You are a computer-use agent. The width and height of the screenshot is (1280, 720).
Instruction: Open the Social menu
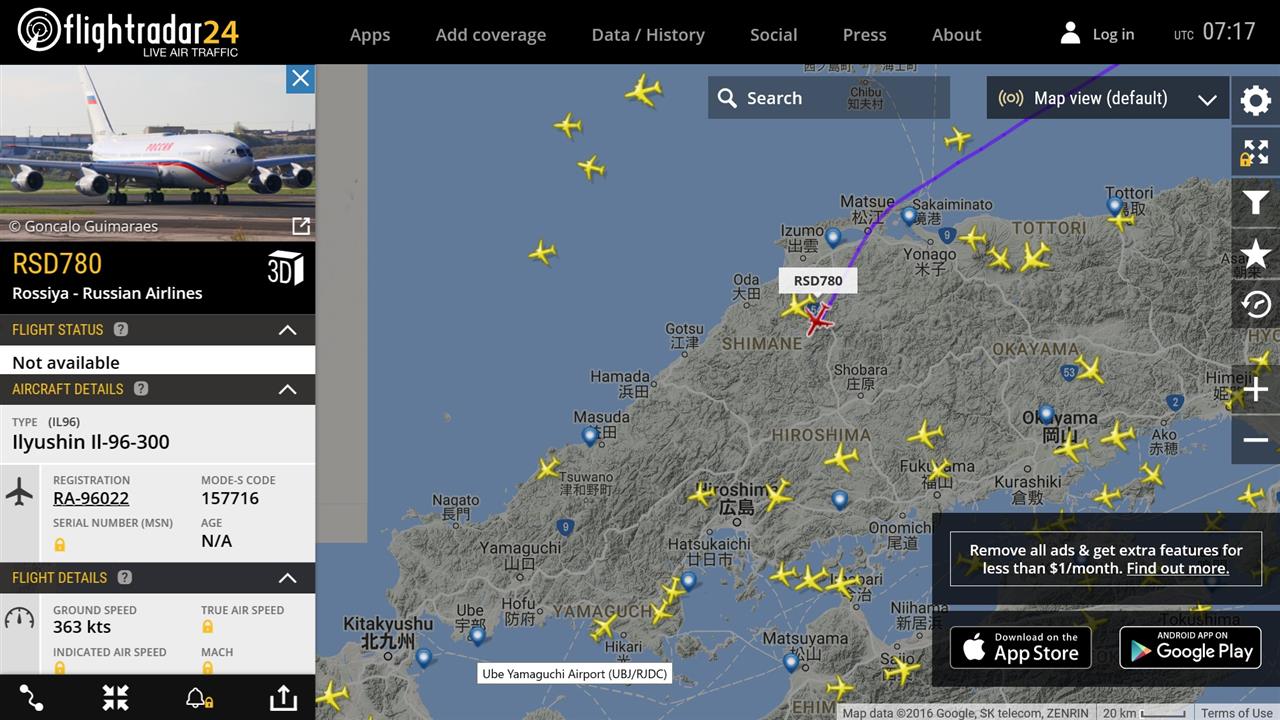point(774,35)
